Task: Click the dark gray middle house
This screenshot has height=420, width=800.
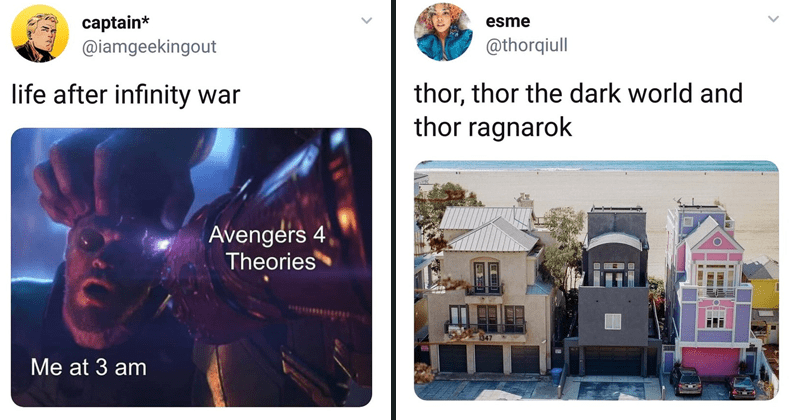Action: [x=615, y=291]
